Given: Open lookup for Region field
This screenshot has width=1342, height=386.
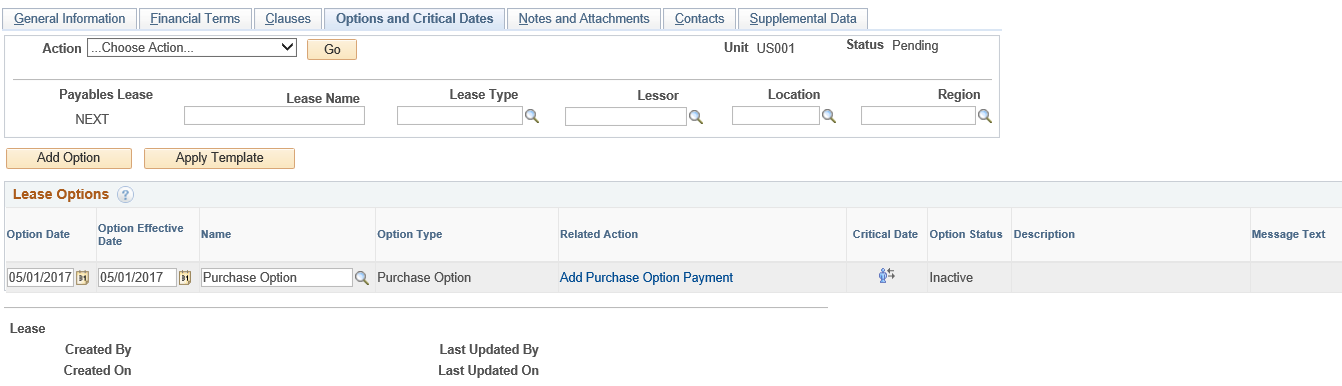Looking at the screenshot, I should (984, 117).
